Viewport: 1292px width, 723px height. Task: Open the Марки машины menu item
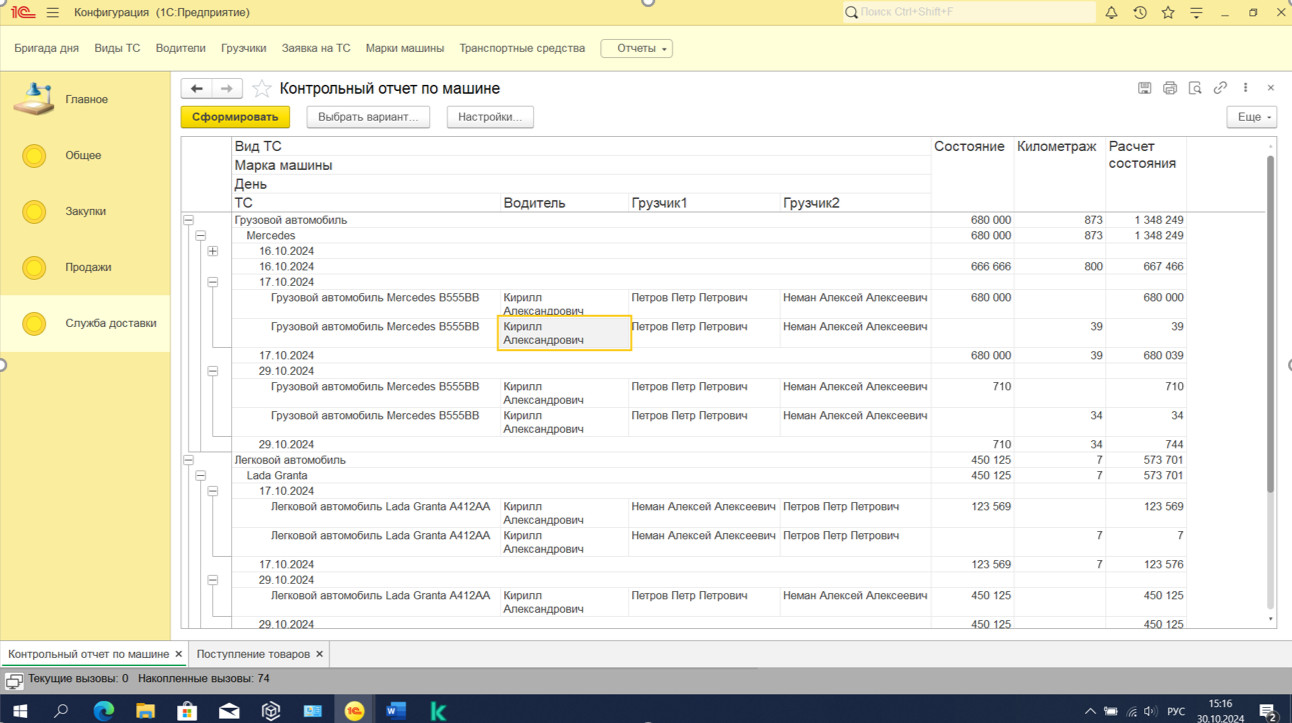(x=405, y=48)
